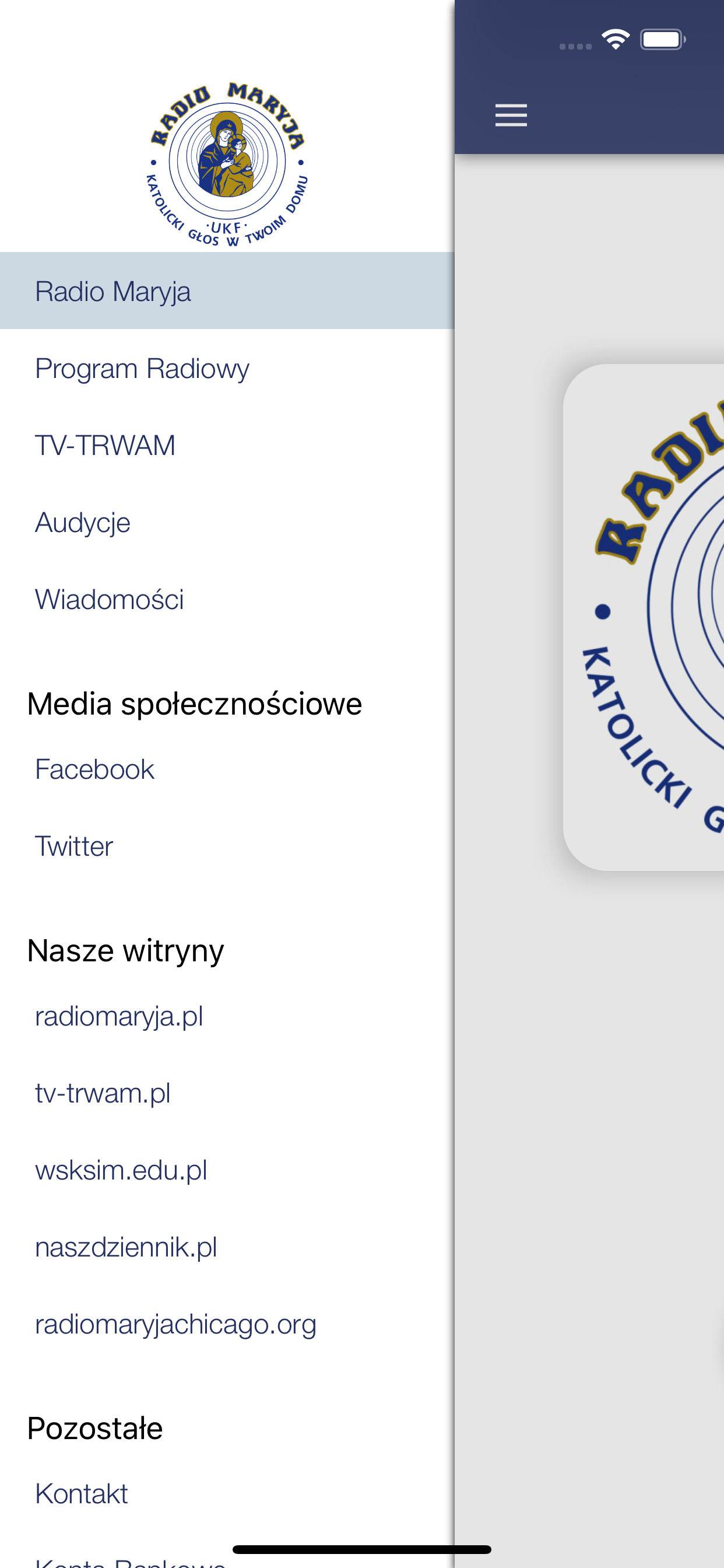Tap the hamburger menu icon
Image resolution: width=724 pixels, height=1568 pixels.
click(511, 115)
